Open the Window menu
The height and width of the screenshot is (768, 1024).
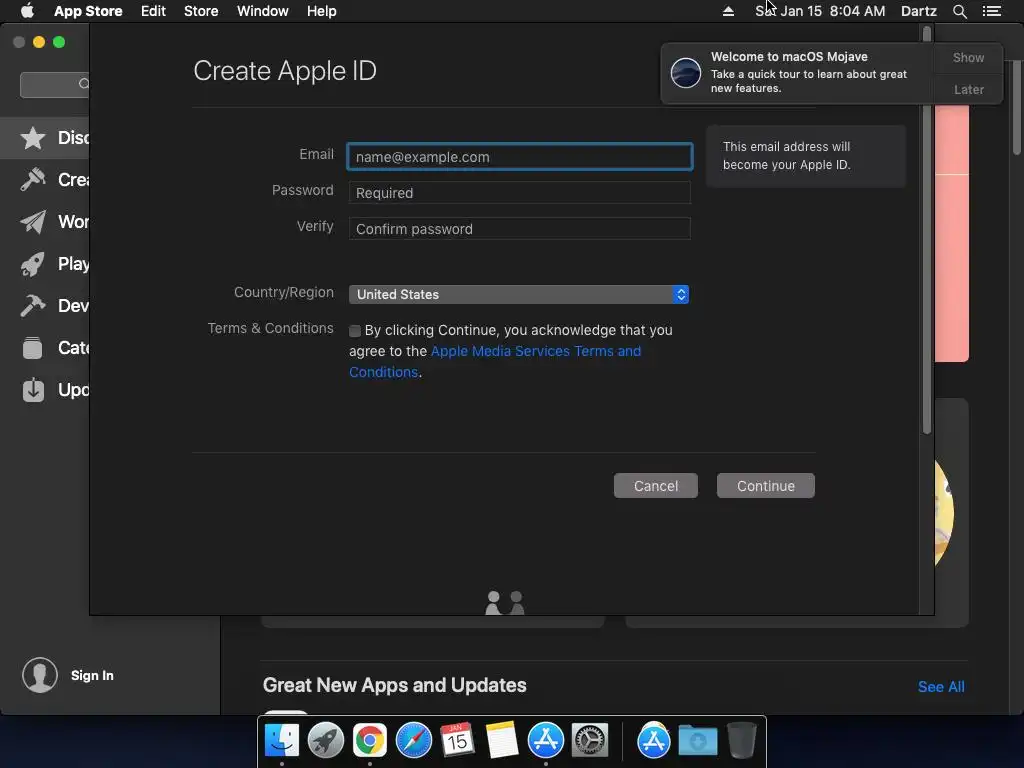pos(263,11)
